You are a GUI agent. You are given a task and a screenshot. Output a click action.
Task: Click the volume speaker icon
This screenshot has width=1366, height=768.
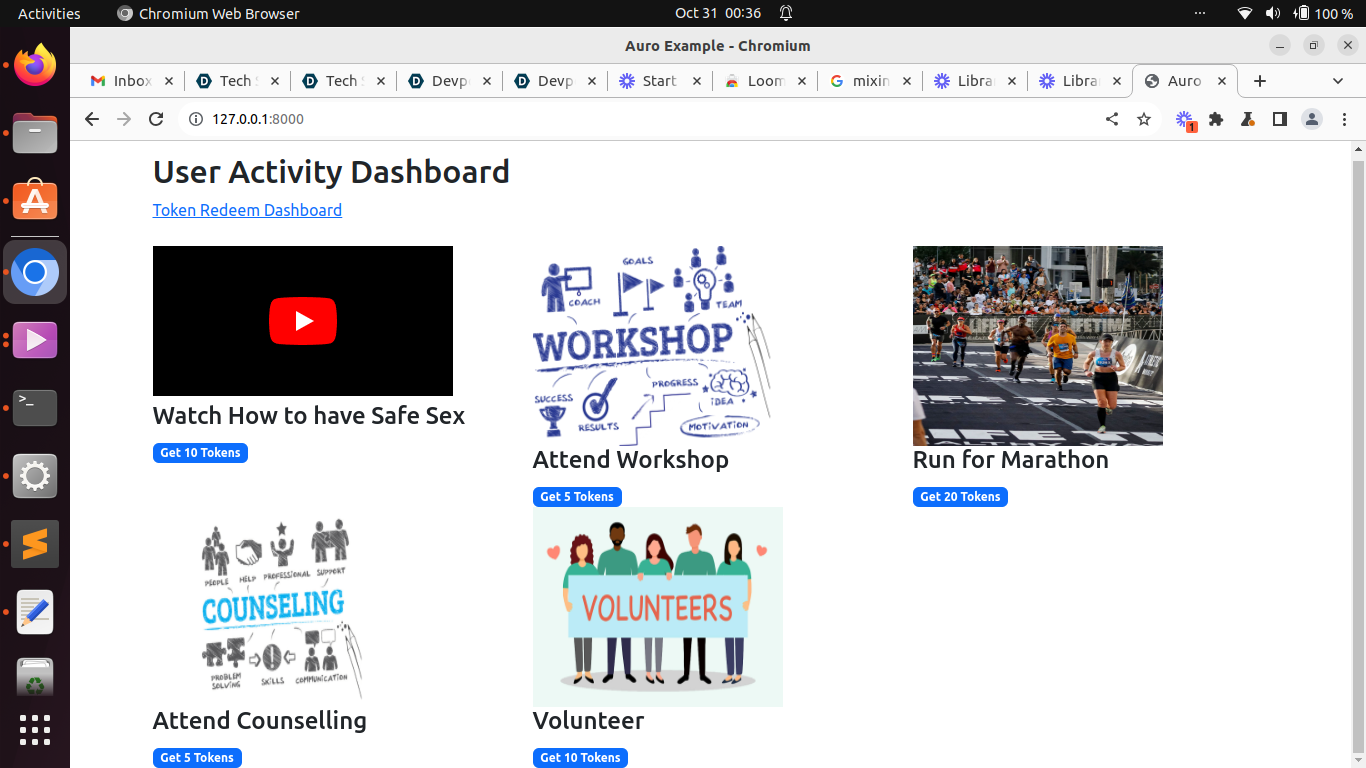[x=1273, y=13]
